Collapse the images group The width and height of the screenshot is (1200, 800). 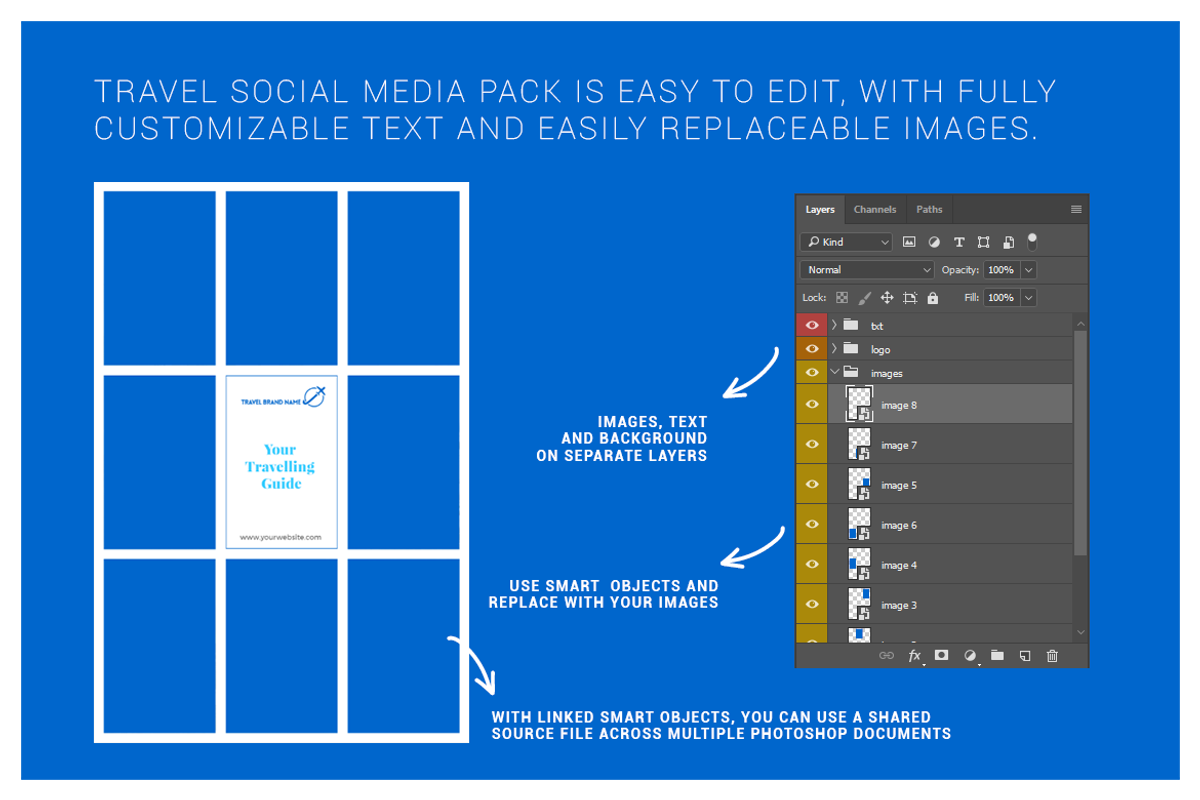pyautogui.click(x=835, y=372)
